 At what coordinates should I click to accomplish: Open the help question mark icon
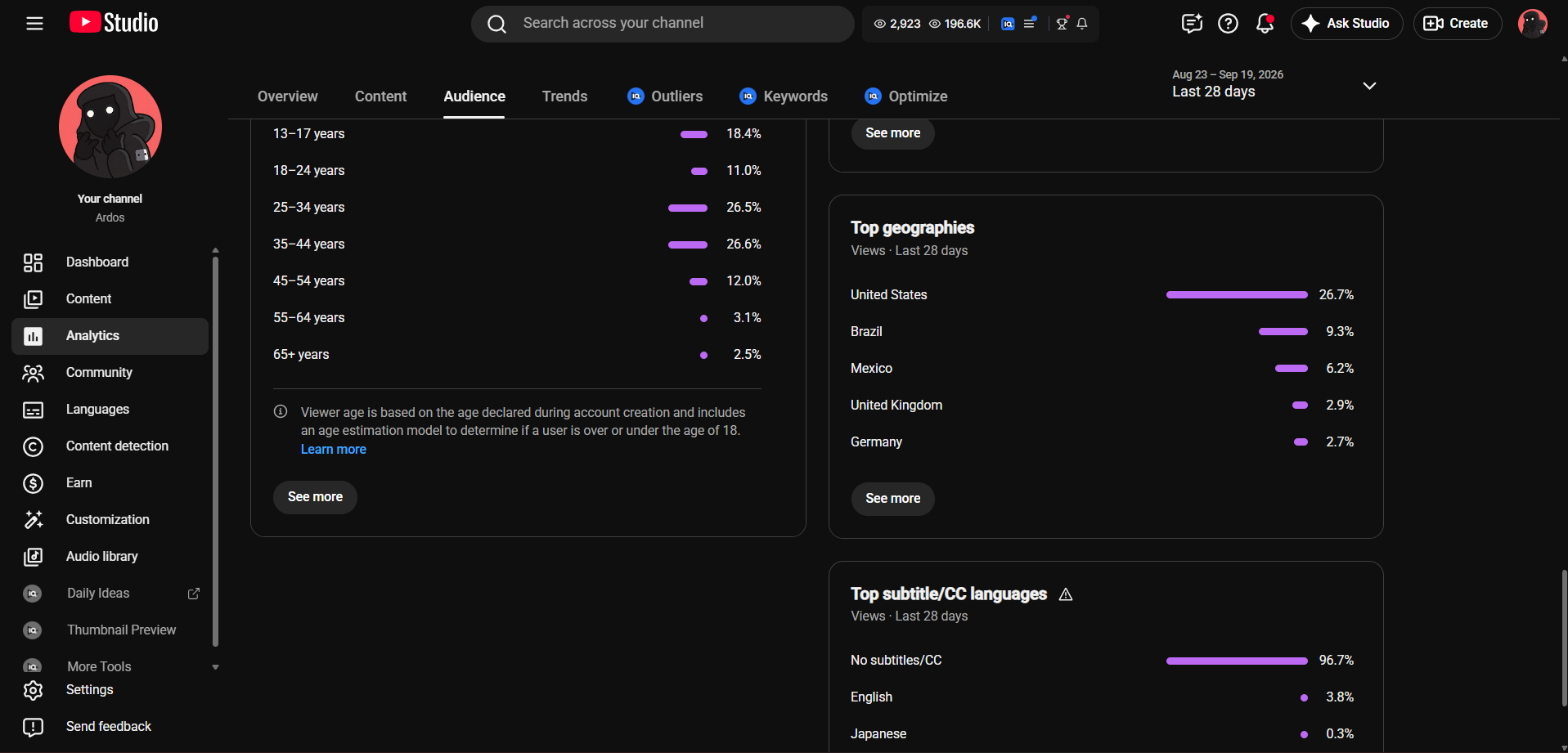(1228, 24)
